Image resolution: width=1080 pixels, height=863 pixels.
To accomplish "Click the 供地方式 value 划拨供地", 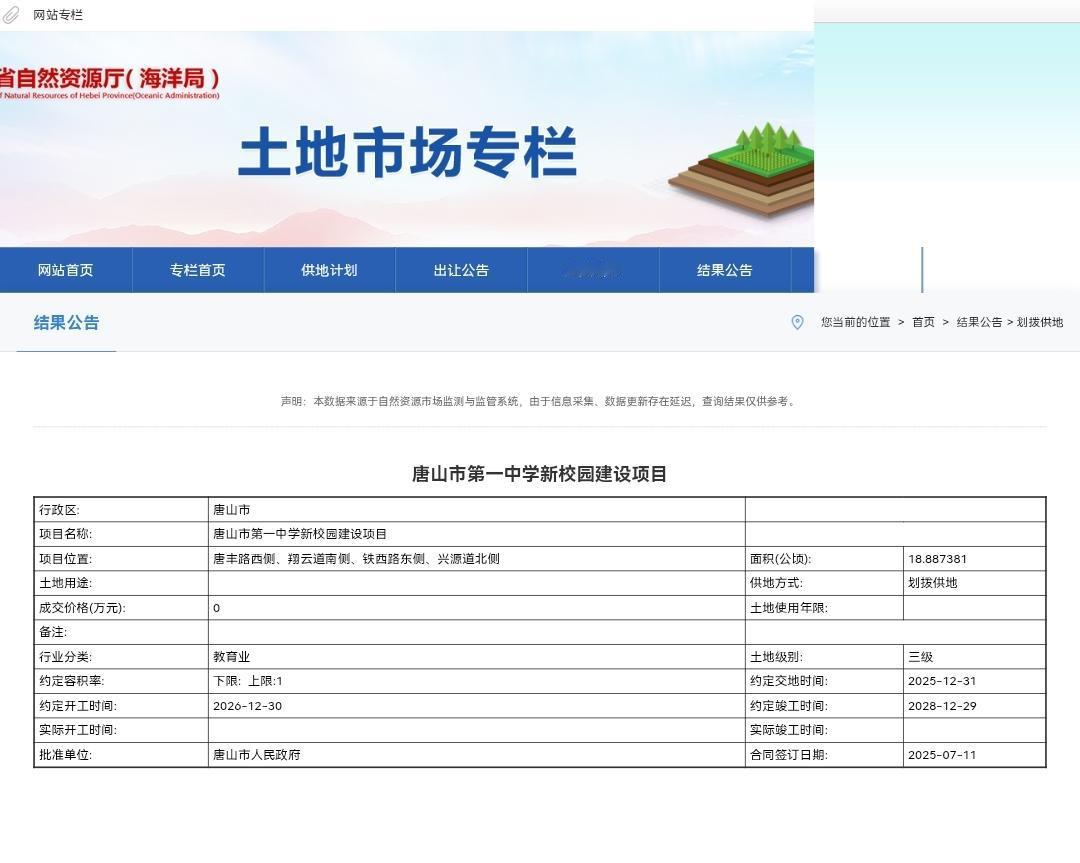I will pyautogui.click(x=933, y=583).
